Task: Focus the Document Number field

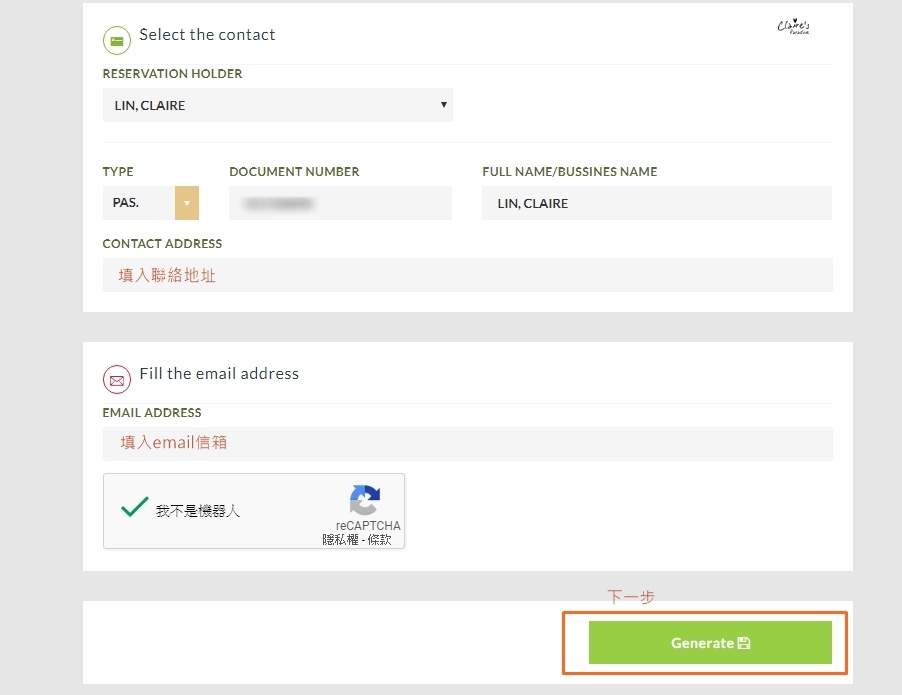Action: coord(340,203)
